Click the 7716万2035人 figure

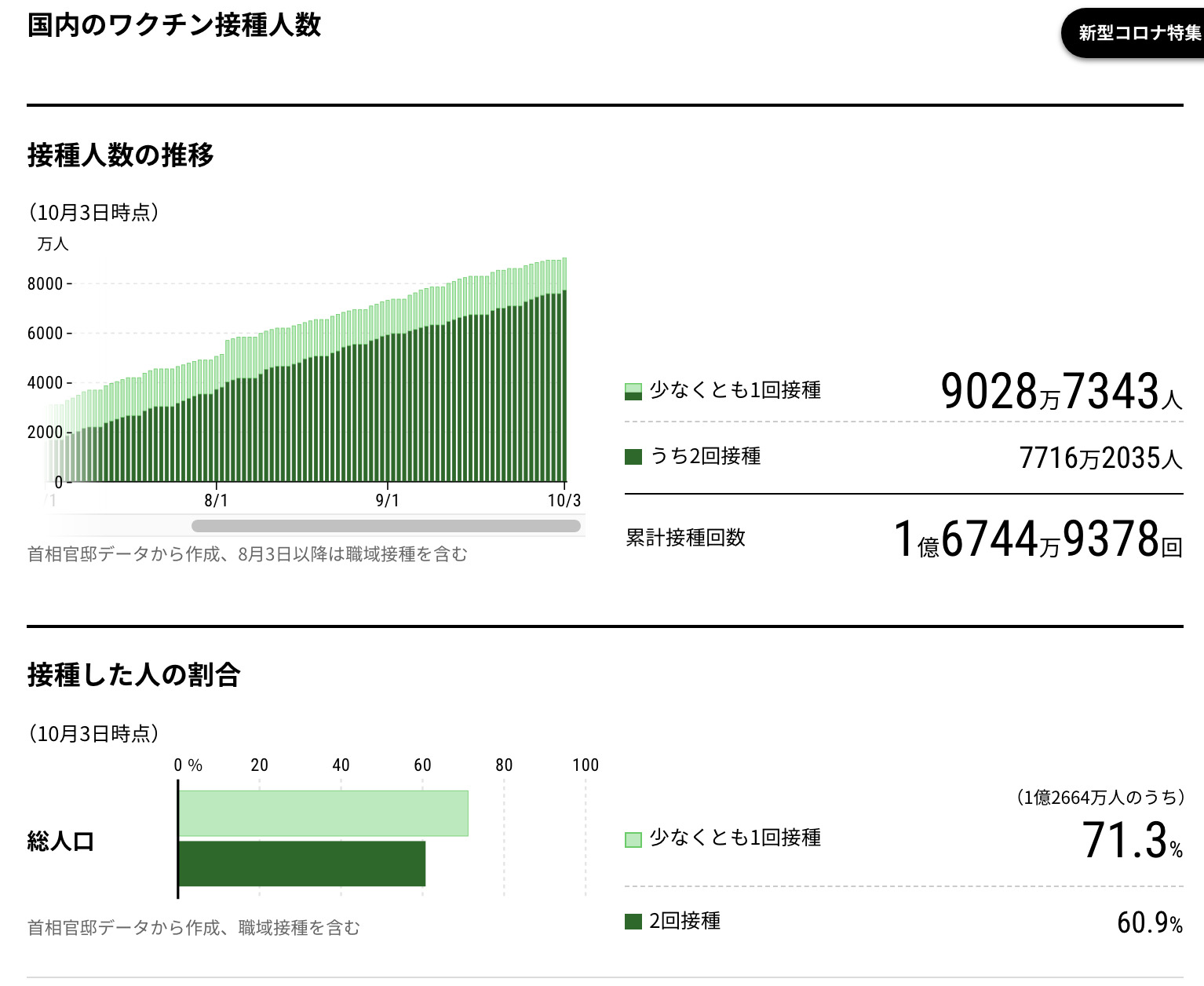(x=1100, y=458)
